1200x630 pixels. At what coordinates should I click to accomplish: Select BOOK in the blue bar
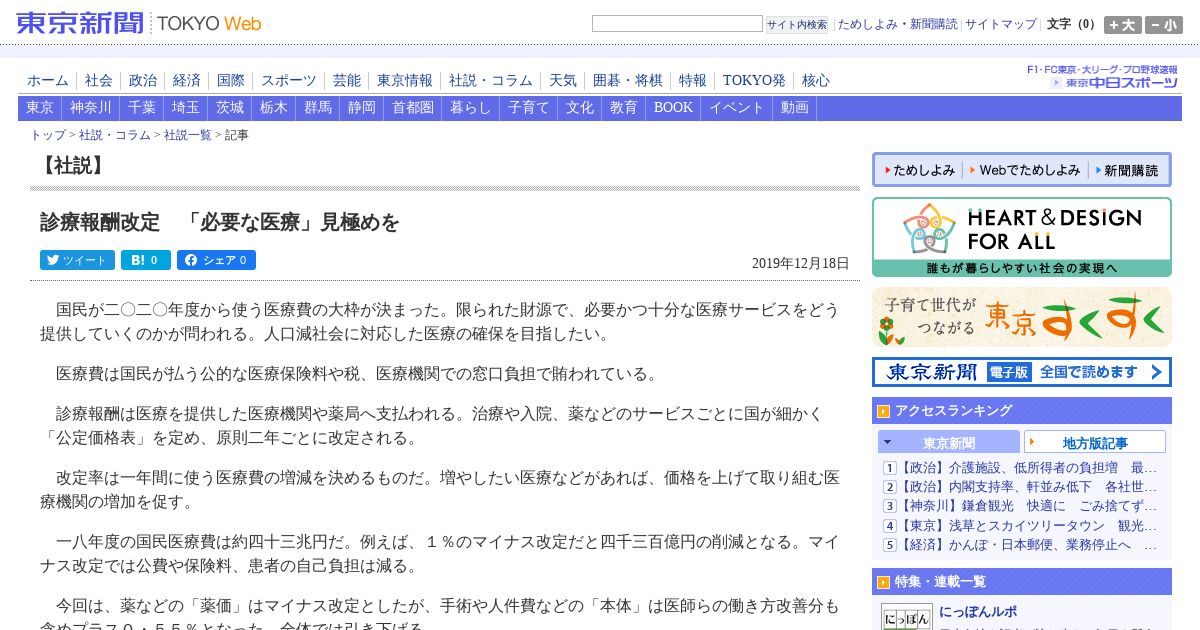pos(673,108)
